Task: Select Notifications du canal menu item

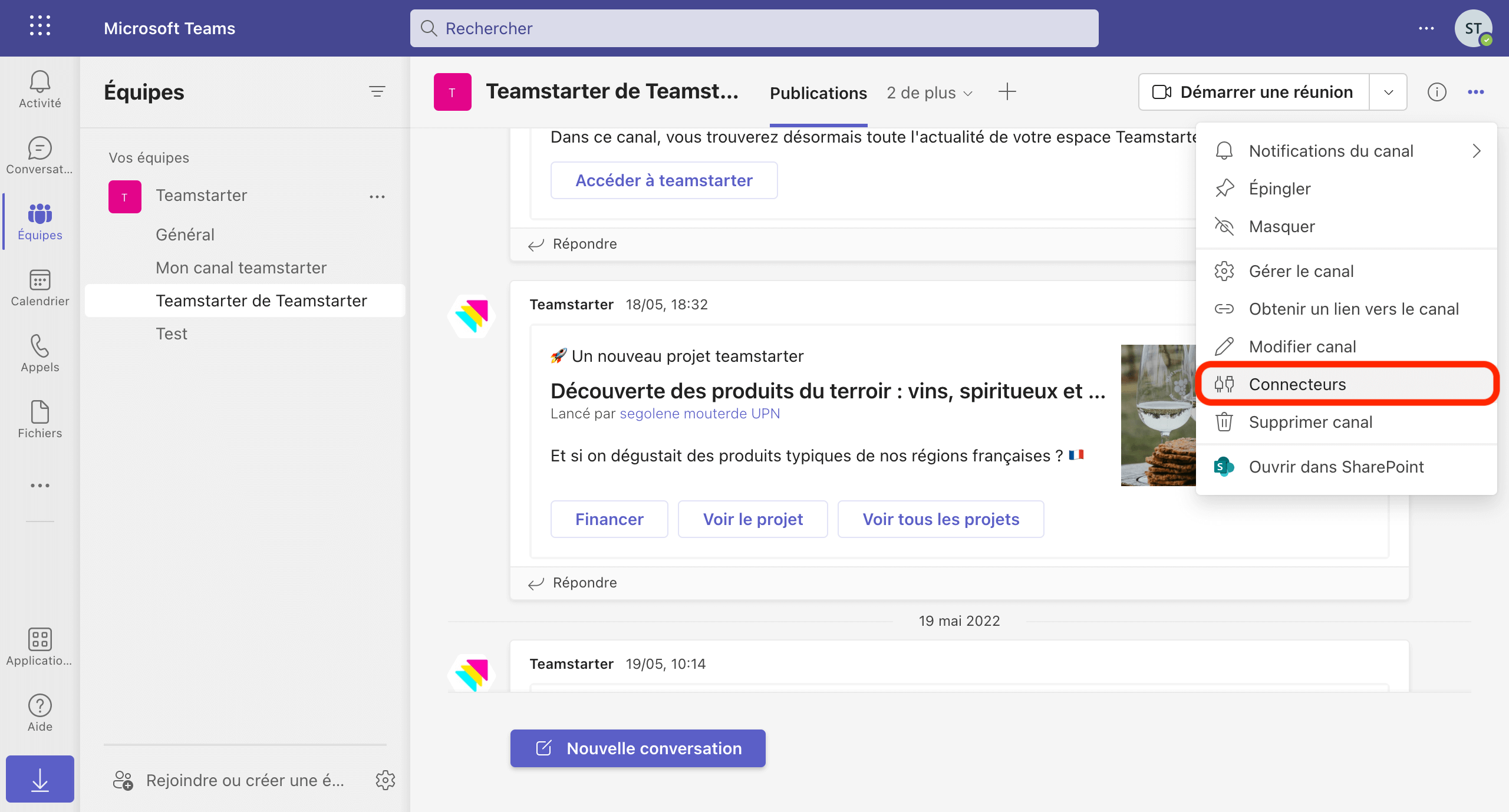Action: click(x=1347, y=151)
